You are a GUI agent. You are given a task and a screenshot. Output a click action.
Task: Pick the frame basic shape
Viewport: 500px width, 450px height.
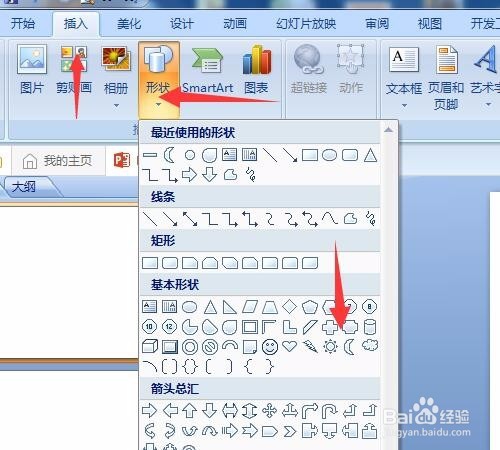coord(250,327)
